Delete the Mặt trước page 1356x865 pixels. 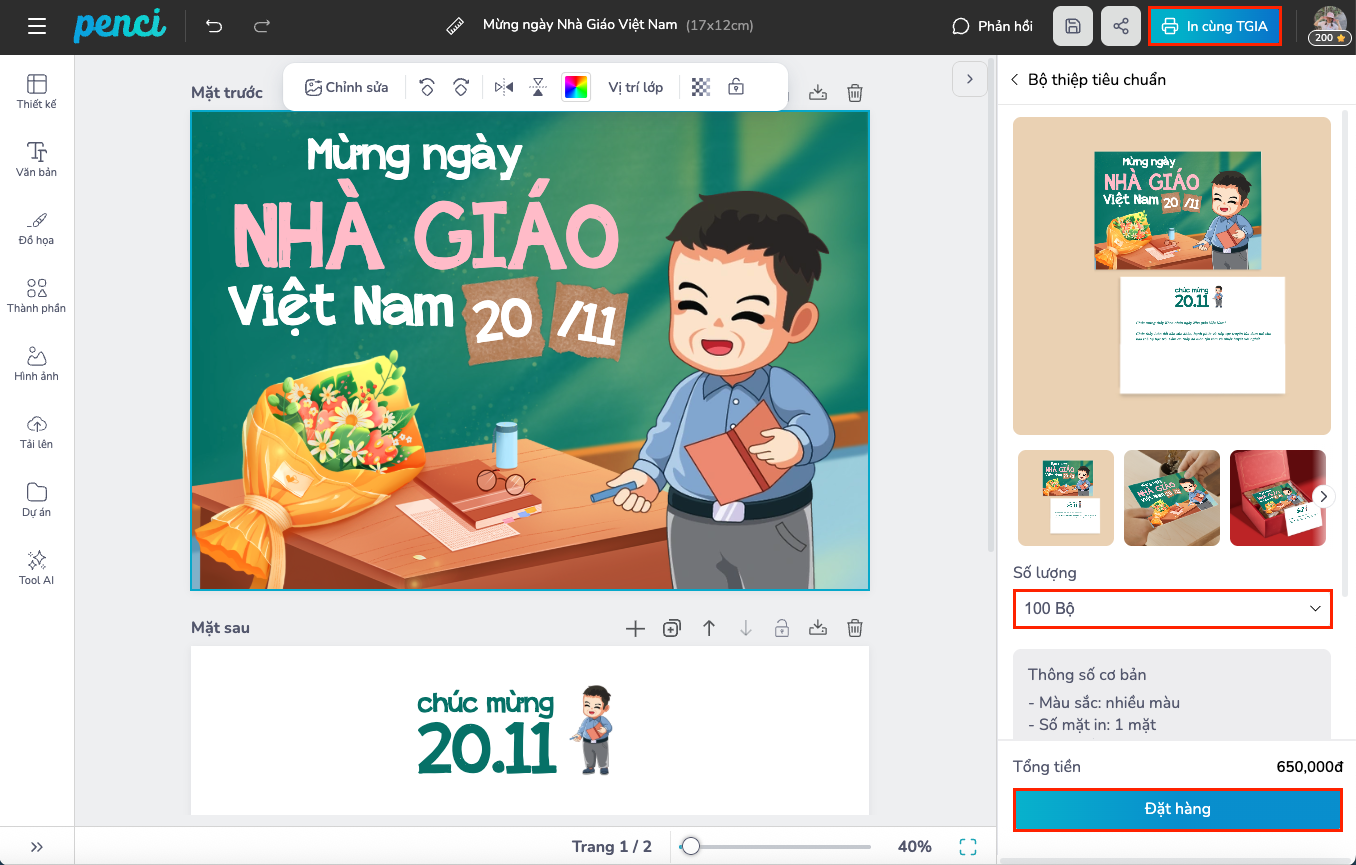[855, 93]
